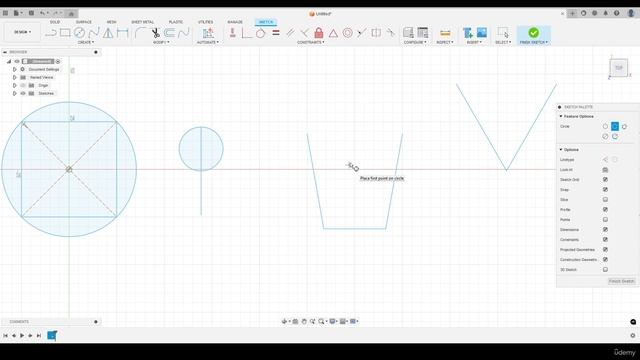Viewport: 640px width, 360px height.
Task: Select the Fillet tool in Modify
Action: pyautogui.click(x=140, y=33)
